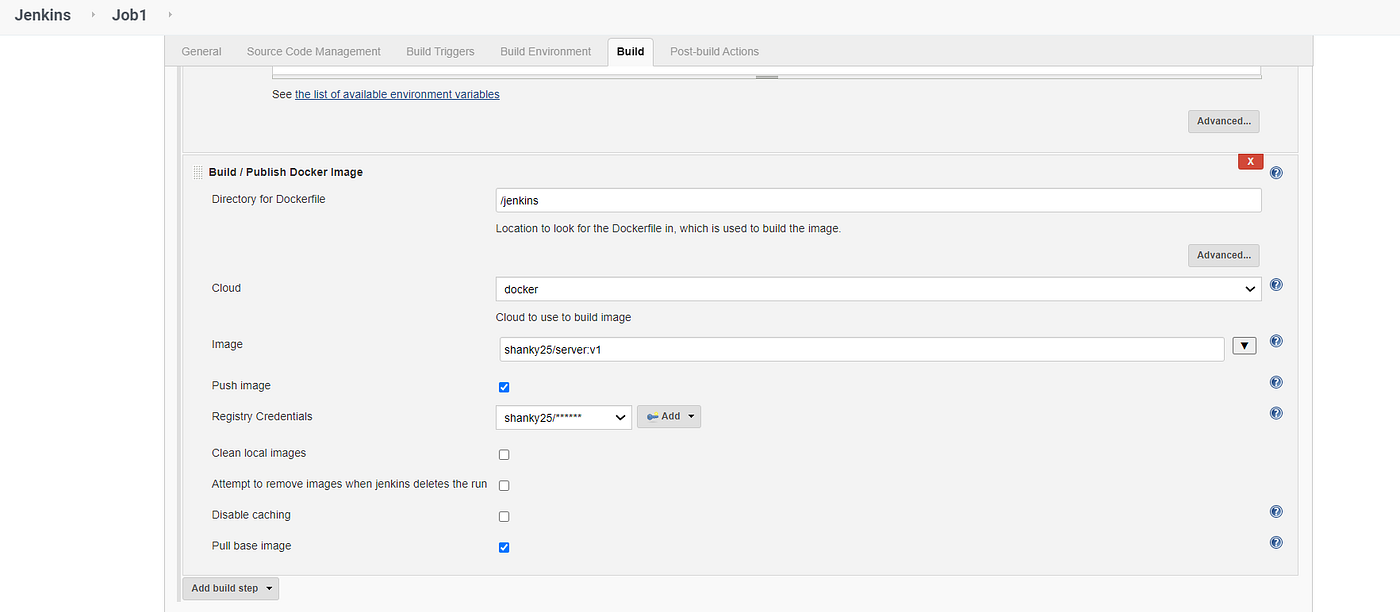Grab the drag handle beside Build / Publish Docker Image

coord(197,171)
